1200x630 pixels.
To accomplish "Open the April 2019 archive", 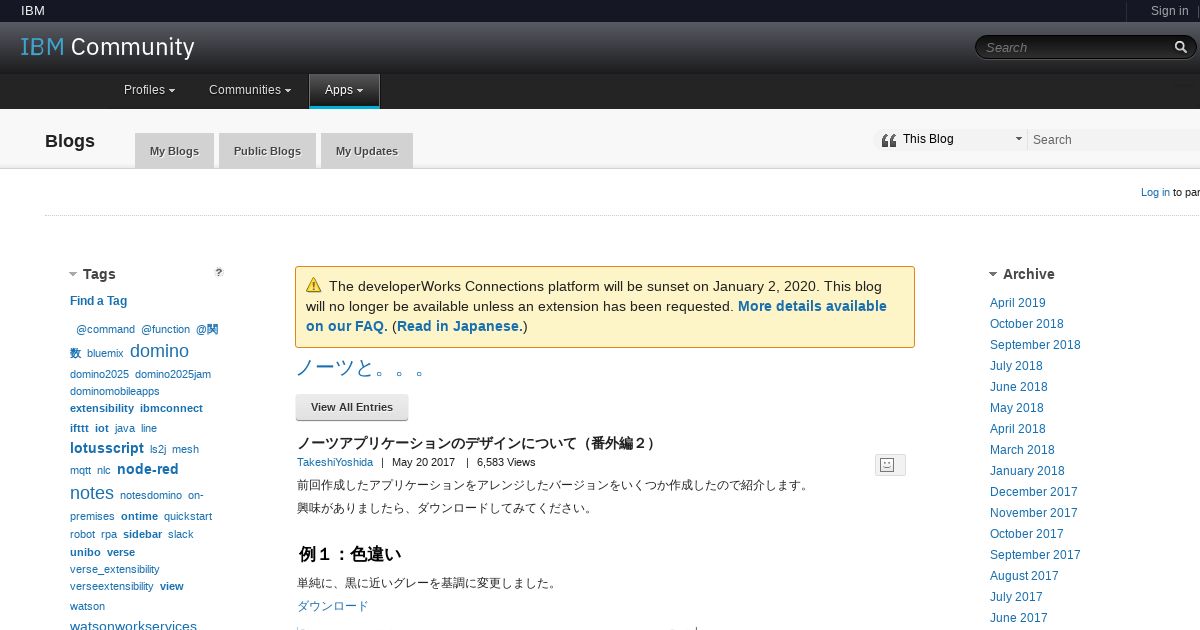I will tap(1018, 303).
